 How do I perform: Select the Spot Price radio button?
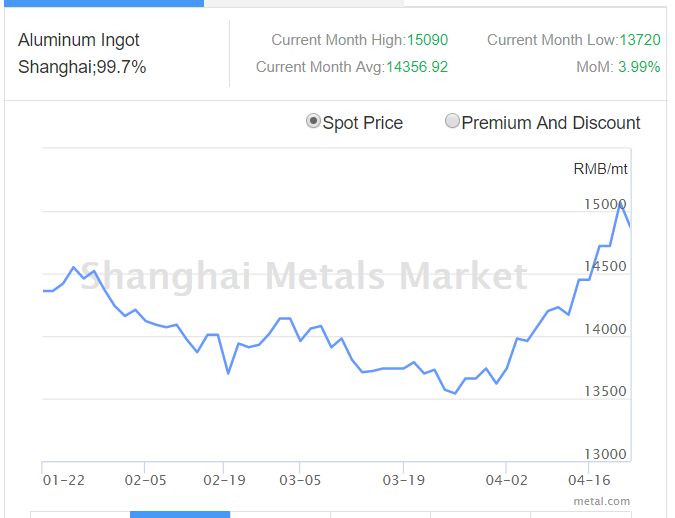coord(314,122)
